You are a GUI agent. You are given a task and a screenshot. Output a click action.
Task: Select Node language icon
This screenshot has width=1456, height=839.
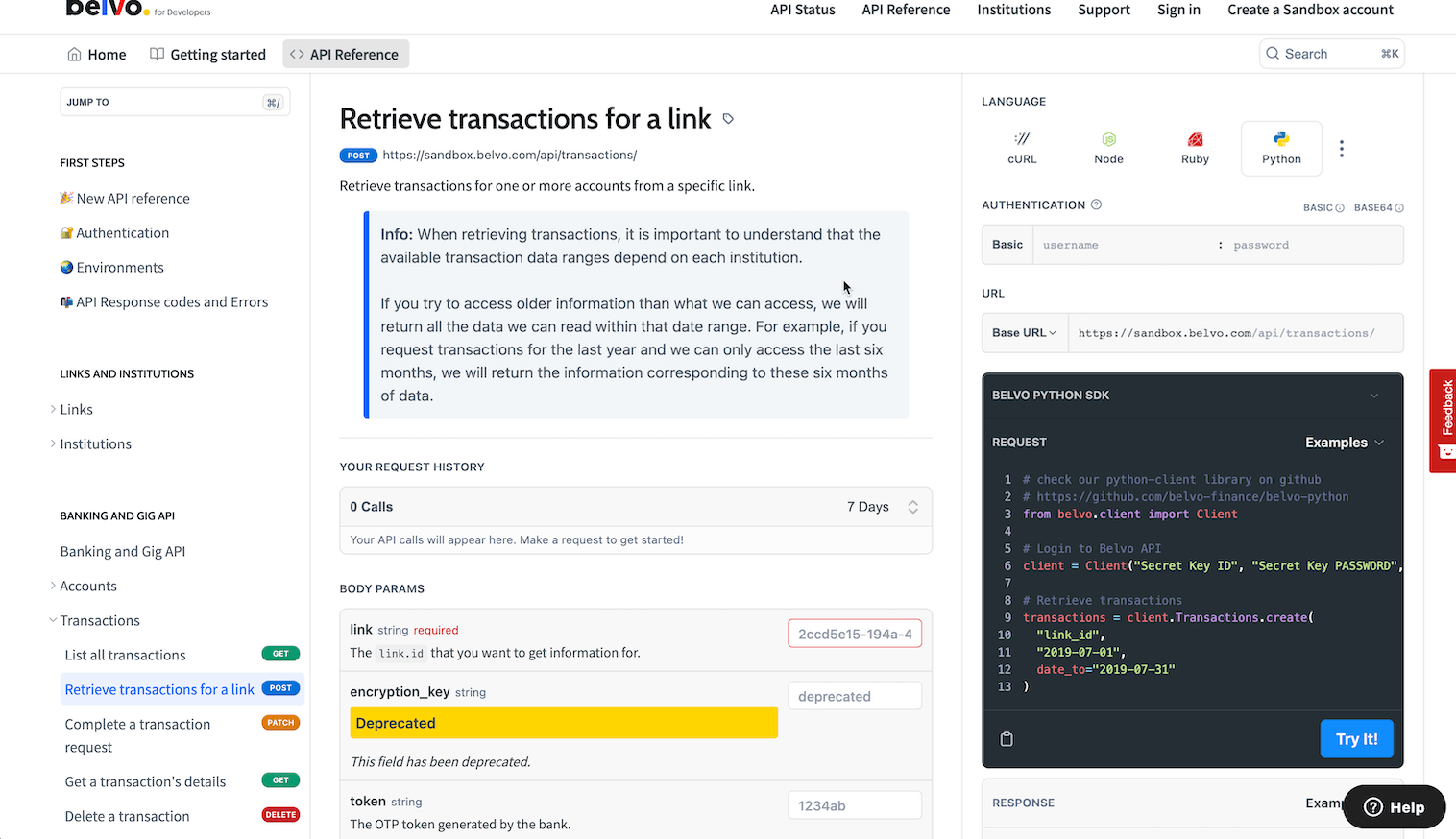point(1108,139)
